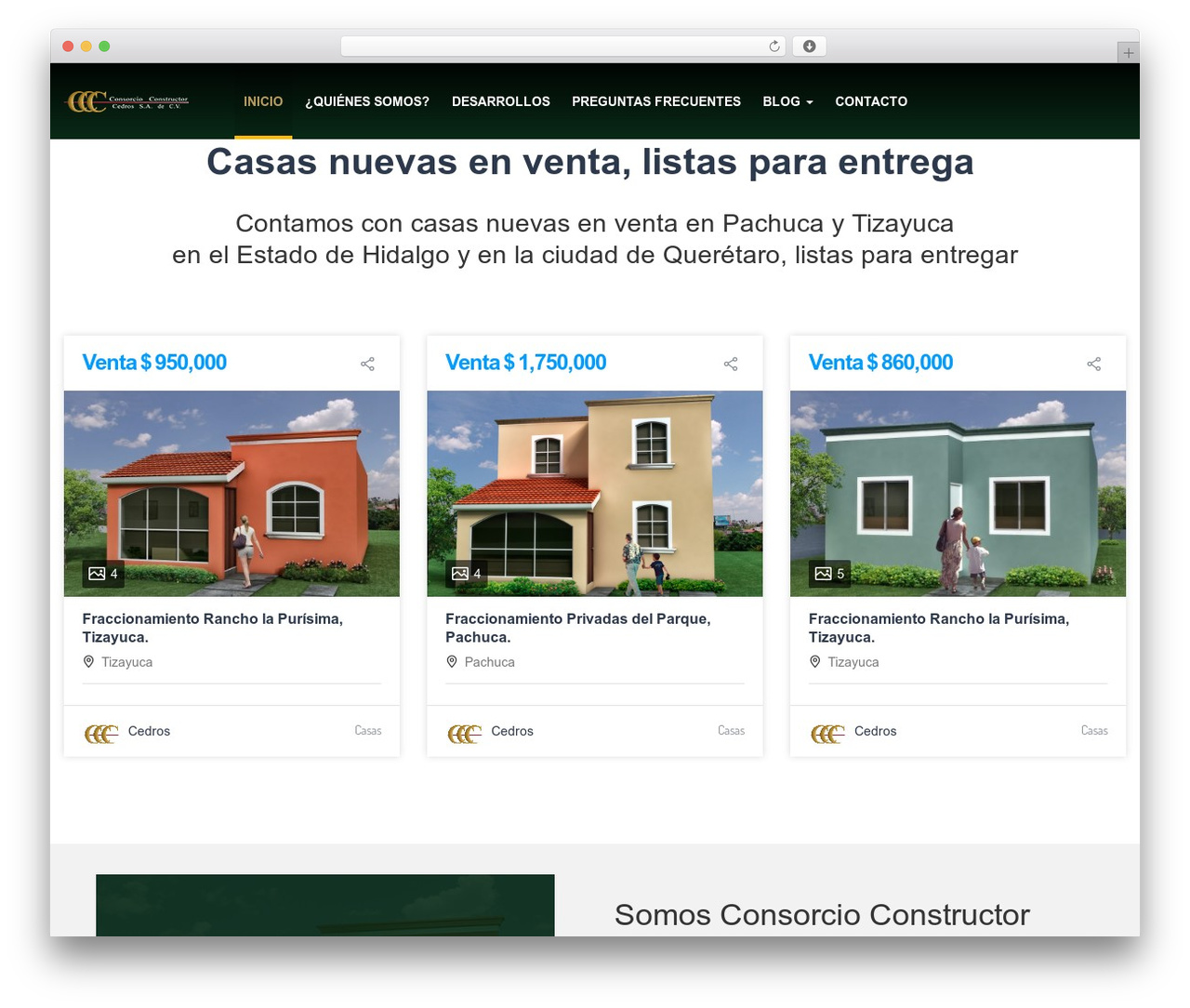Open photo gallery of orange house
Viewport: 1190px width, 1008px height.
pos(103,574)
